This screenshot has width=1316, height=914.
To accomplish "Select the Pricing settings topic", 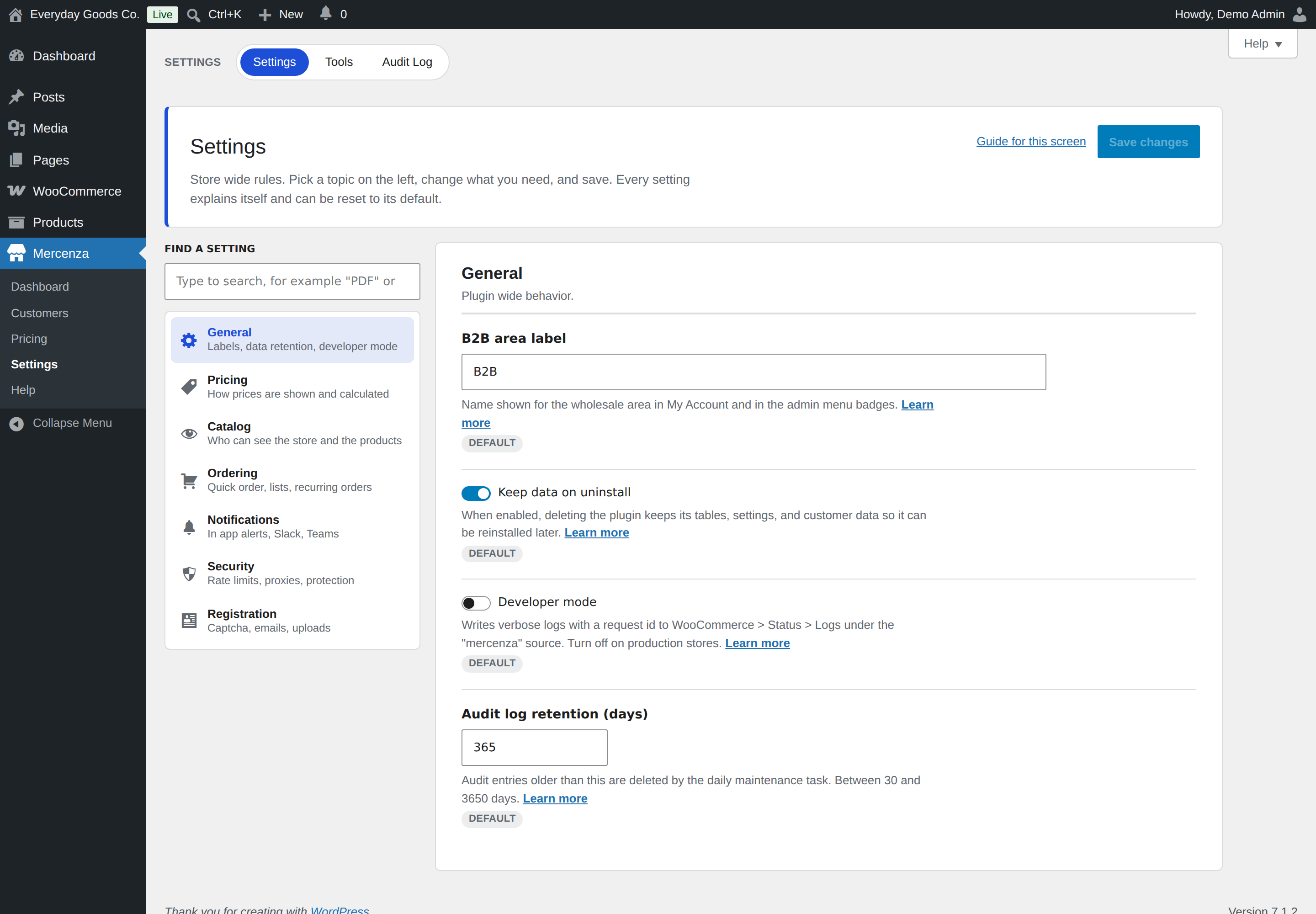I will coord(292,387).
